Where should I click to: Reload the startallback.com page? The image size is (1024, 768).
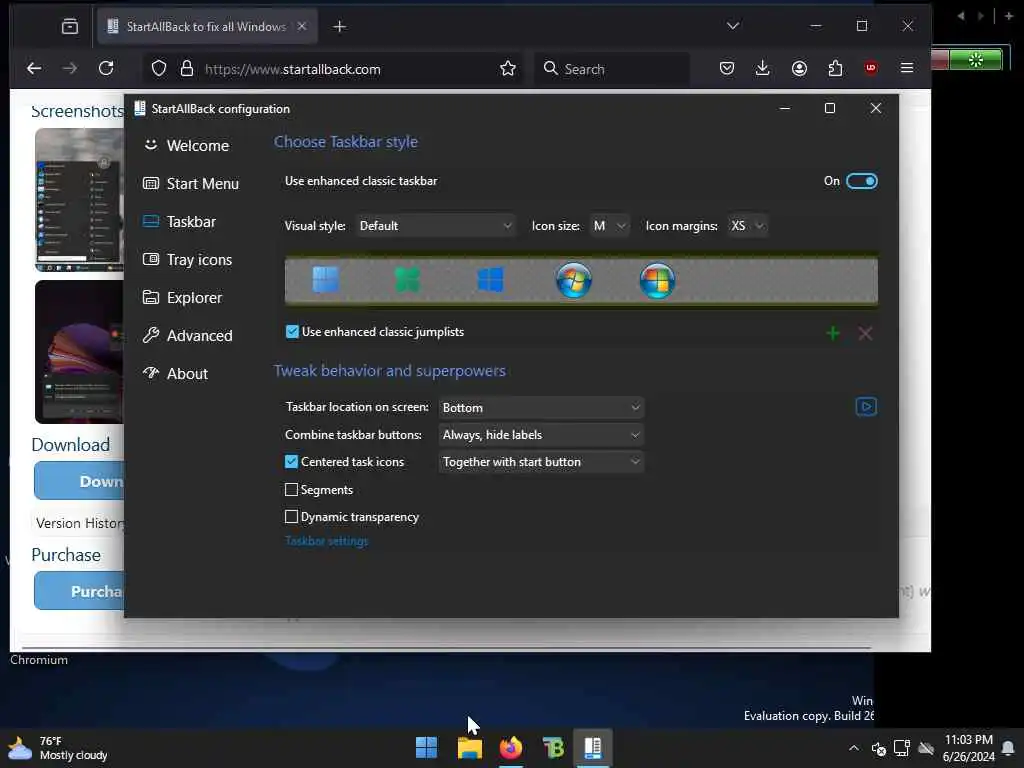[x=106, y=69]
